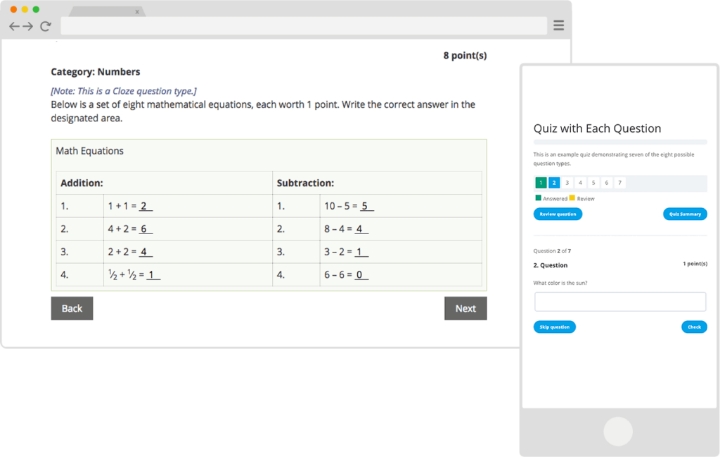The width and height of the screenshot is (720, 457).
Task: Open question 7 in quiz navigator
Action: (619, 183)
